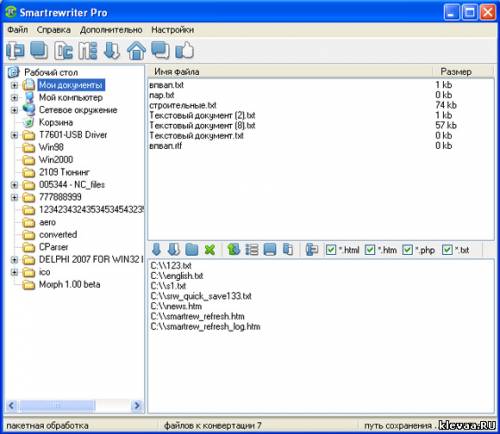Sort by Размер column header

(x=462, y=71)
